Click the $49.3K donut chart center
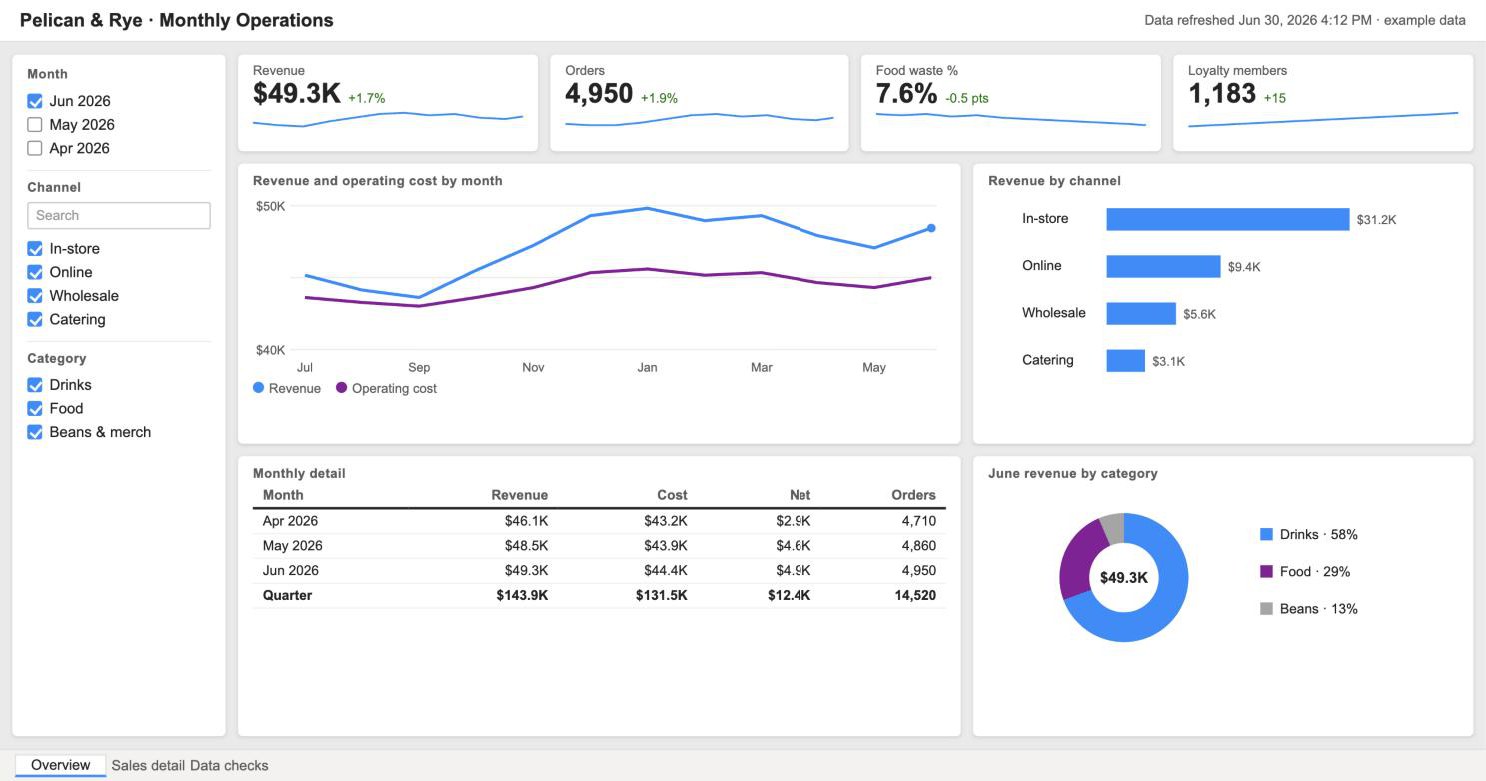Viewport: 1486px width, 781px height. tap(1124, 578)
